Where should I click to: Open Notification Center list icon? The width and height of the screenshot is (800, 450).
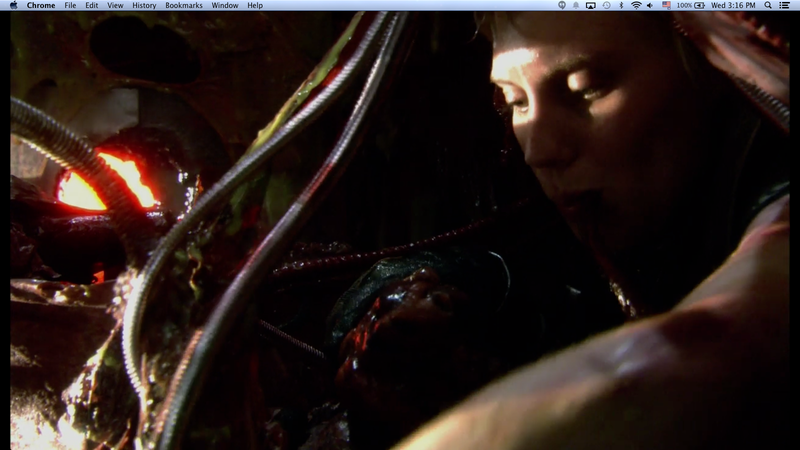(785, 5)
